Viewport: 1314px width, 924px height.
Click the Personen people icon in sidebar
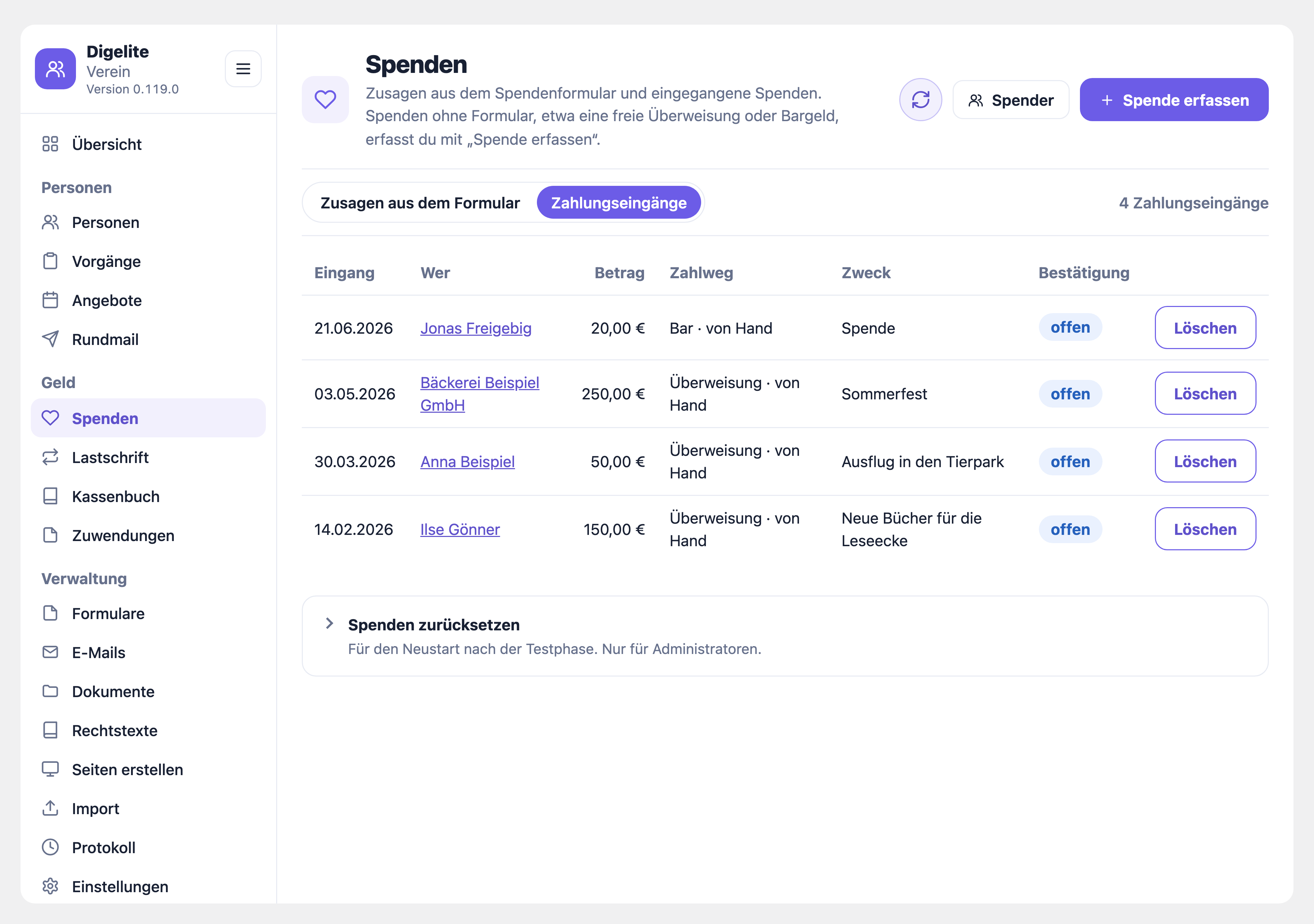point(50,222)
